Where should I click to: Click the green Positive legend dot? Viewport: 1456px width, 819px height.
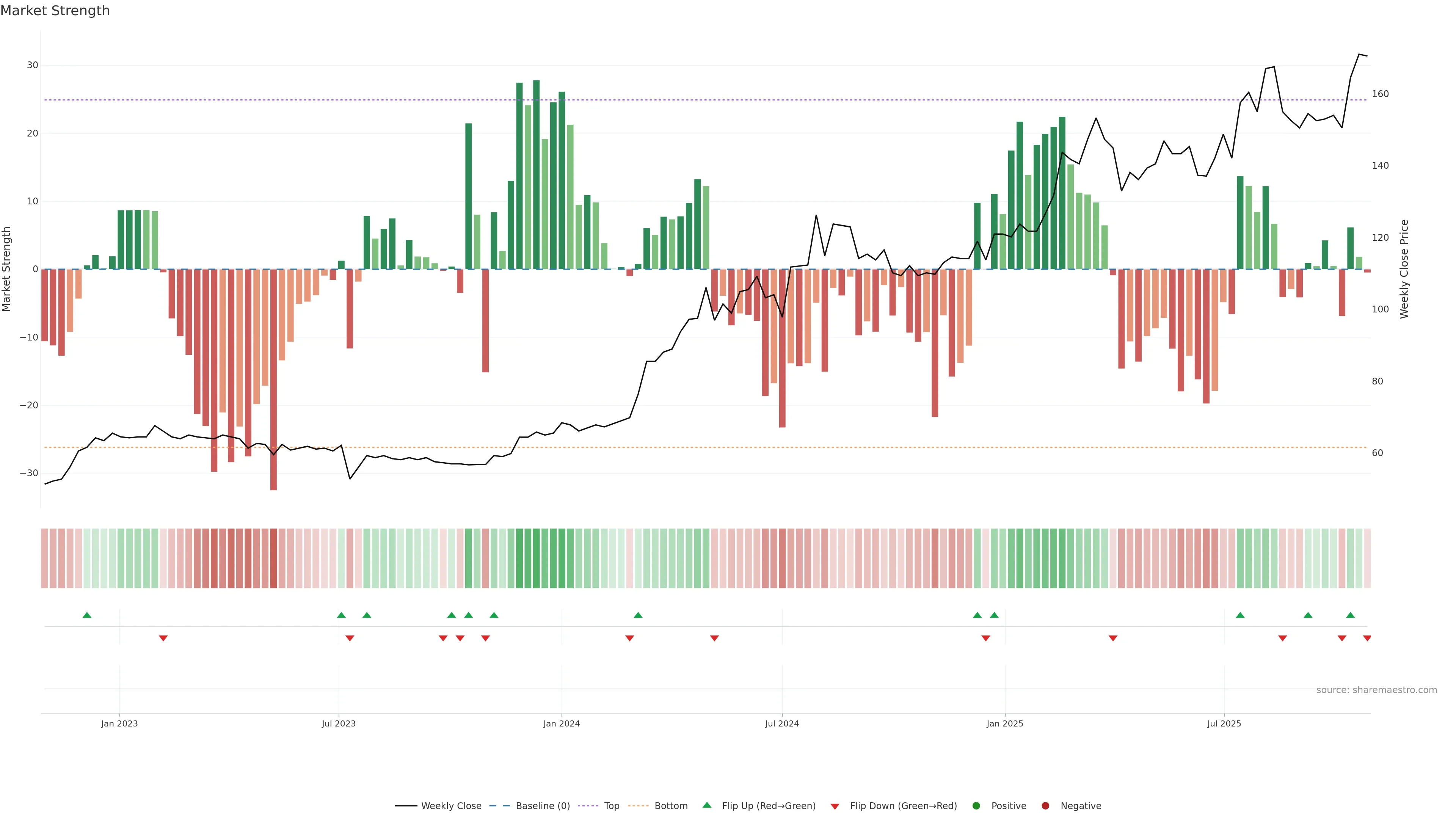(x=976, y=805)
